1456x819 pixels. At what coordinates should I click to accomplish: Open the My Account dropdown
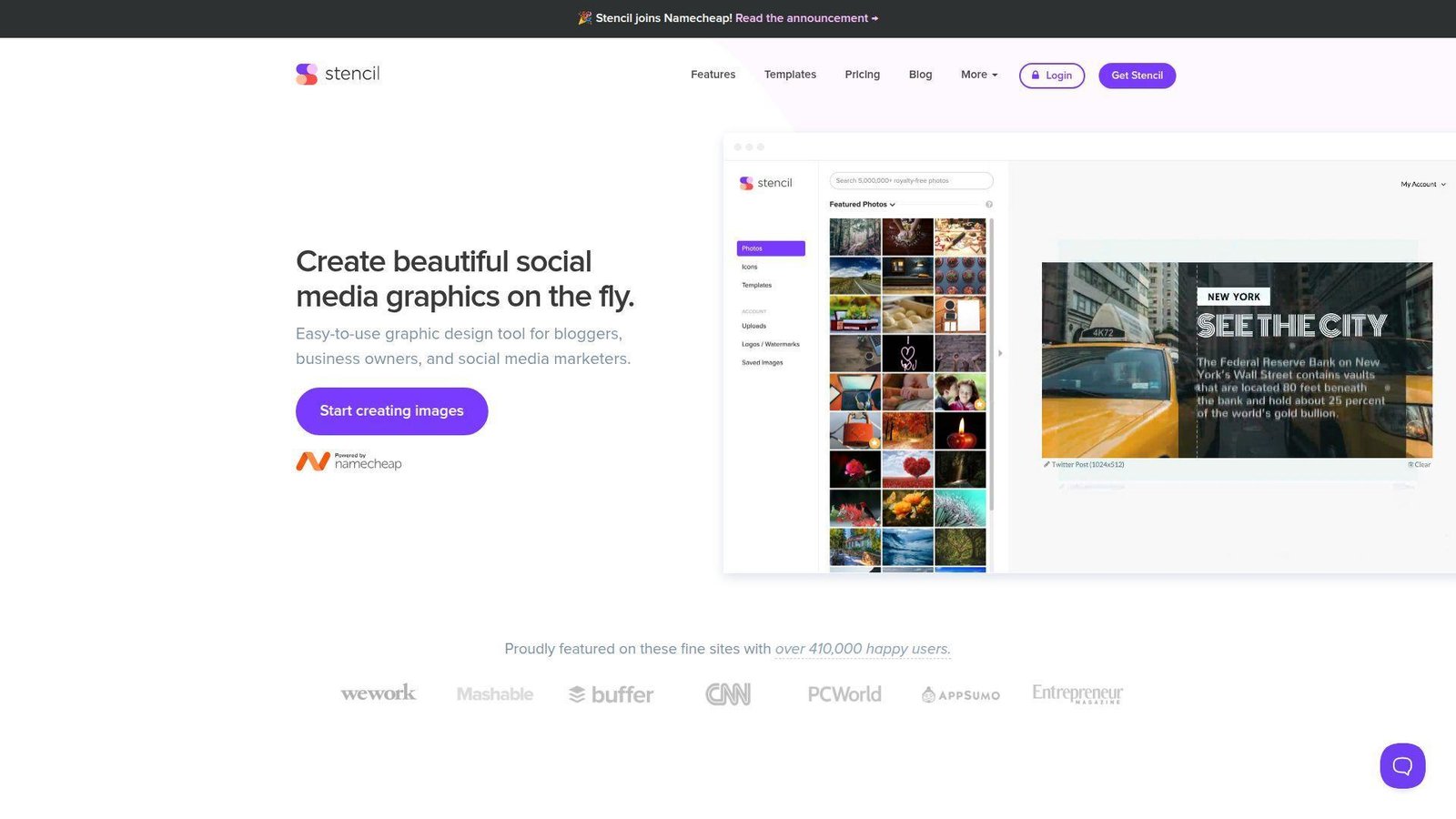point(1423,185)
